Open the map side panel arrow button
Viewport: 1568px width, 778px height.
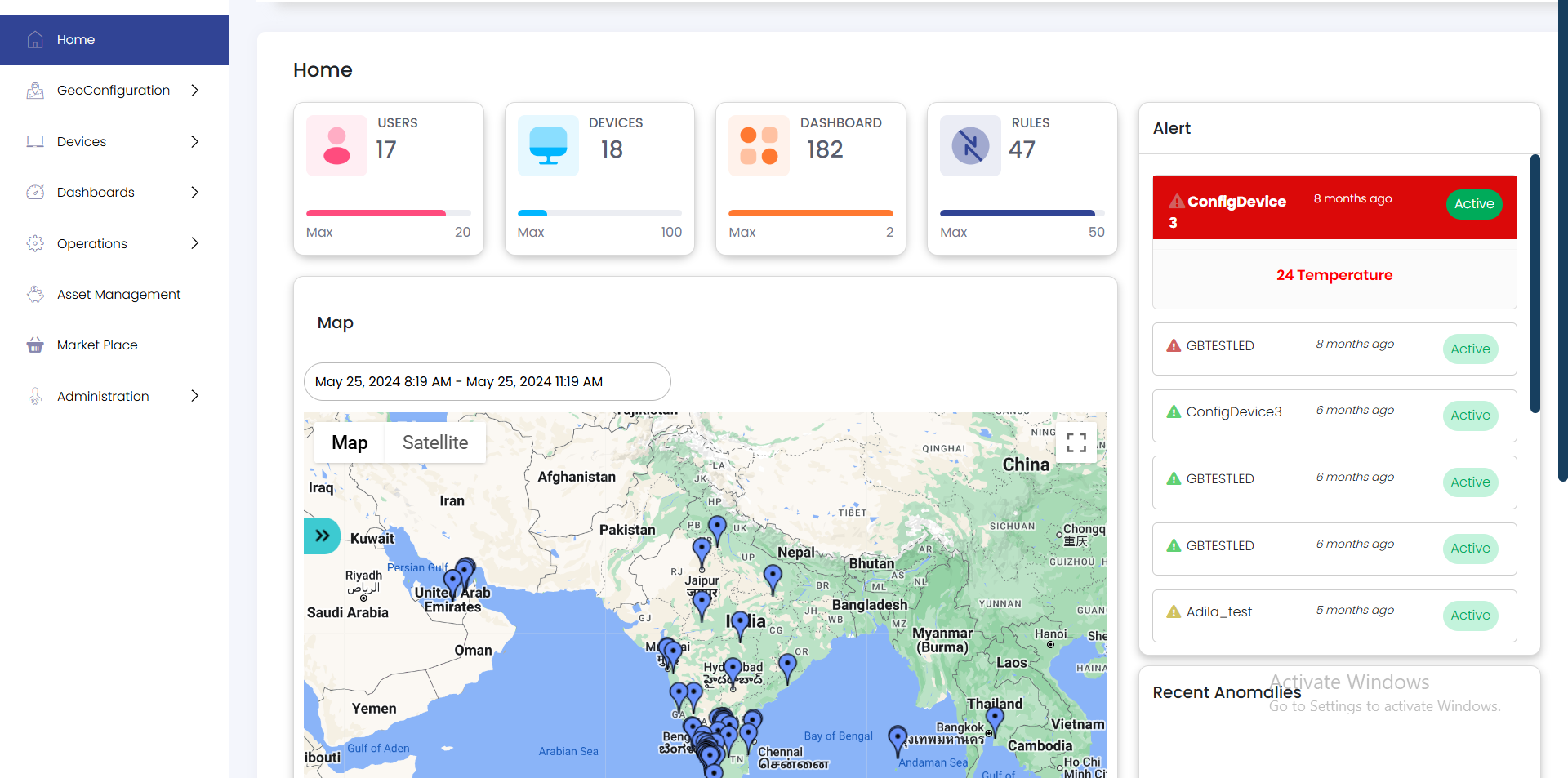point(323,536)
